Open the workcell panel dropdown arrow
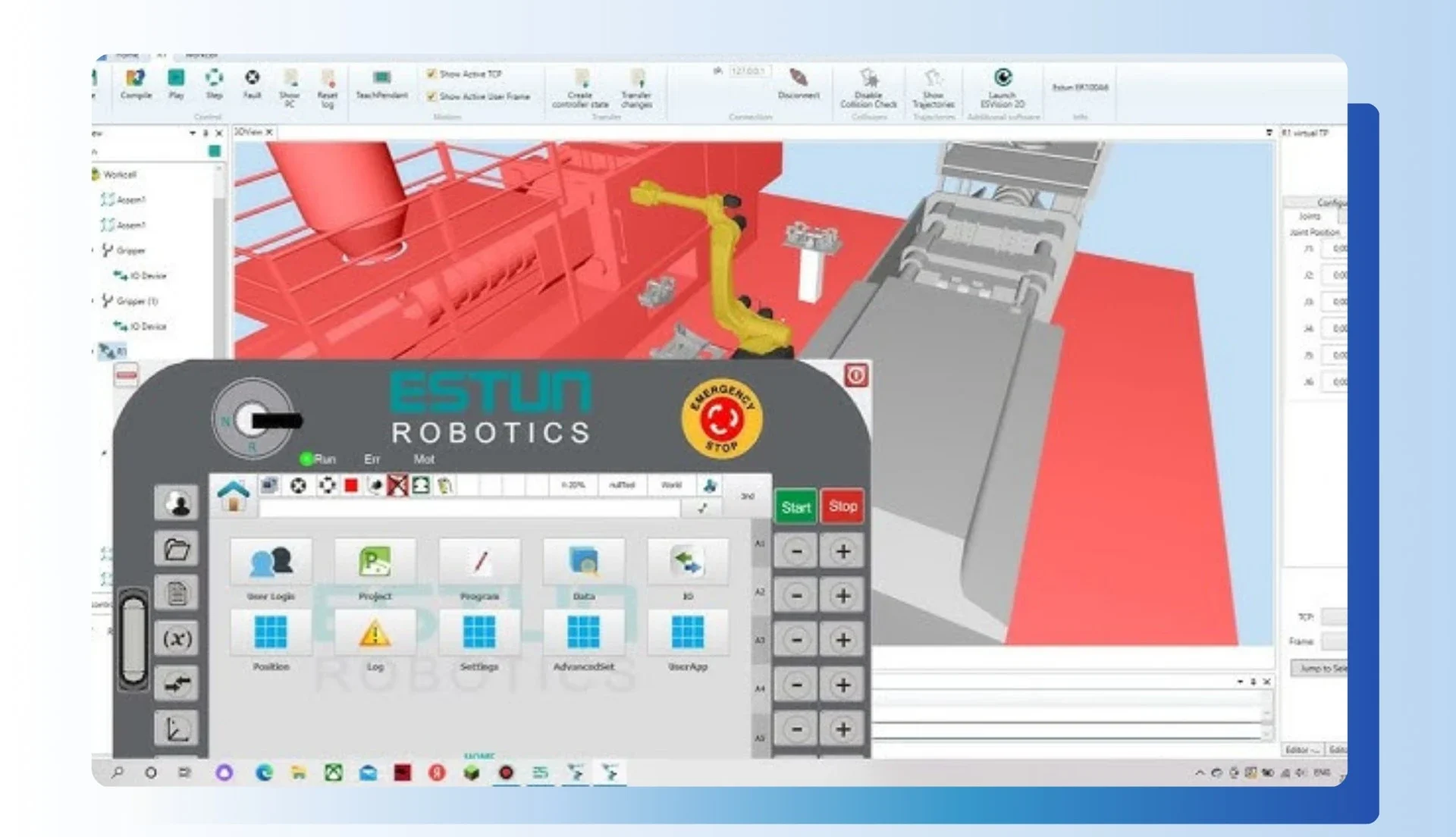Viewport: 1456px width, 837px height. [193, 133]
